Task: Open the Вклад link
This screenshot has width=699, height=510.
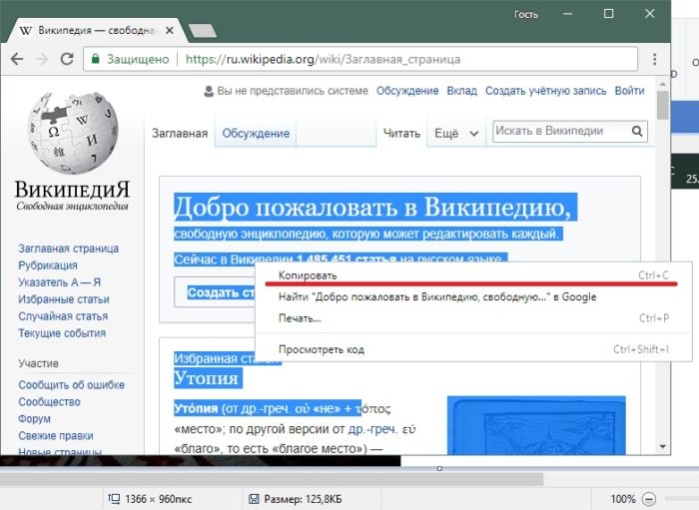Action: point(462,91)
